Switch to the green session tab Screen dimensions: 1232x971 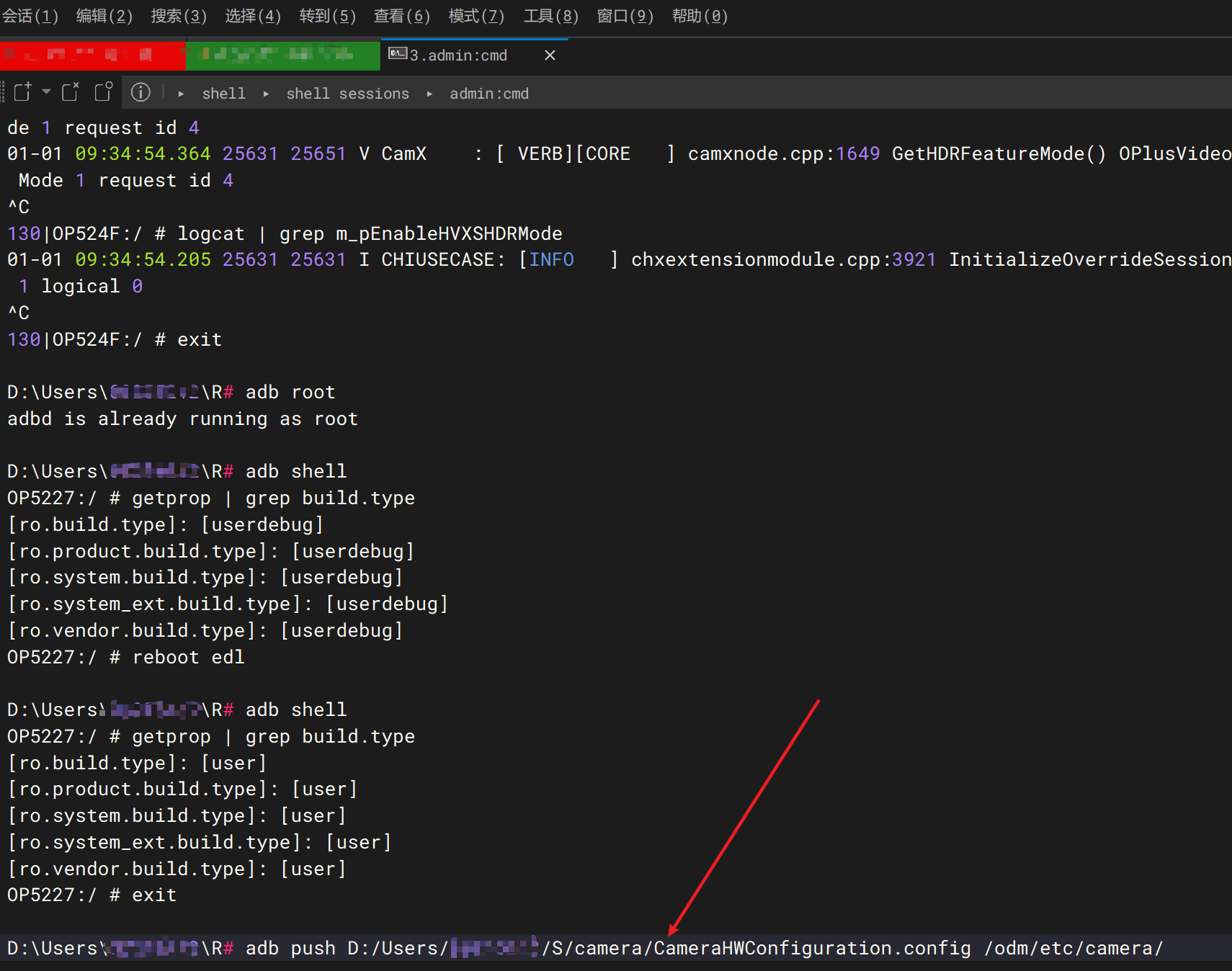(x=282, y=55)
